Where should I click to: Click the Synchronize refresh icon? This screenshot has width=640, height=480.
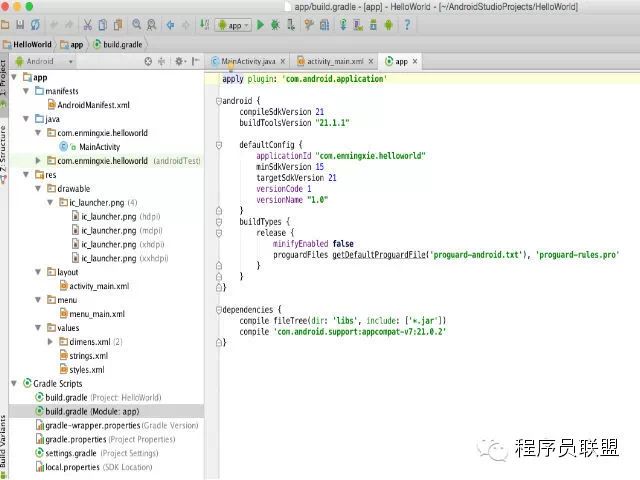click(36, 25)
